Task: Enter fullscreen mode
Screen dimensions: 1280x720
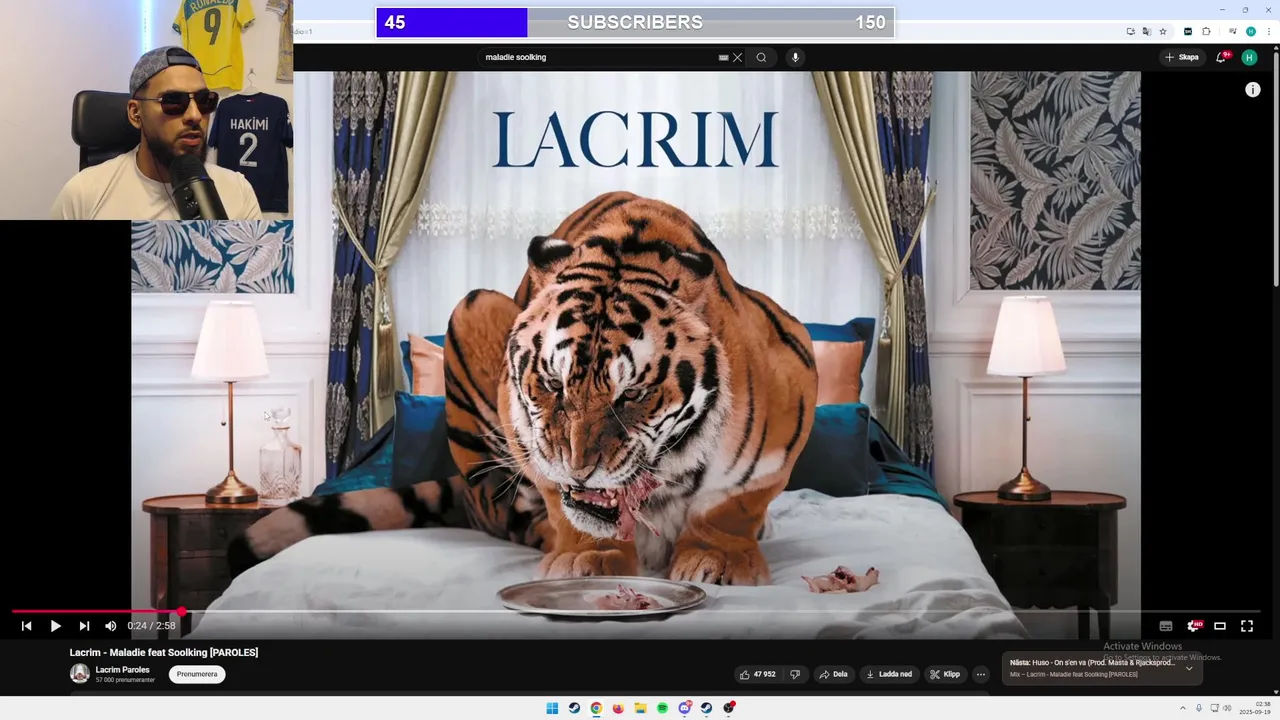Action: tap(1247, 626)
